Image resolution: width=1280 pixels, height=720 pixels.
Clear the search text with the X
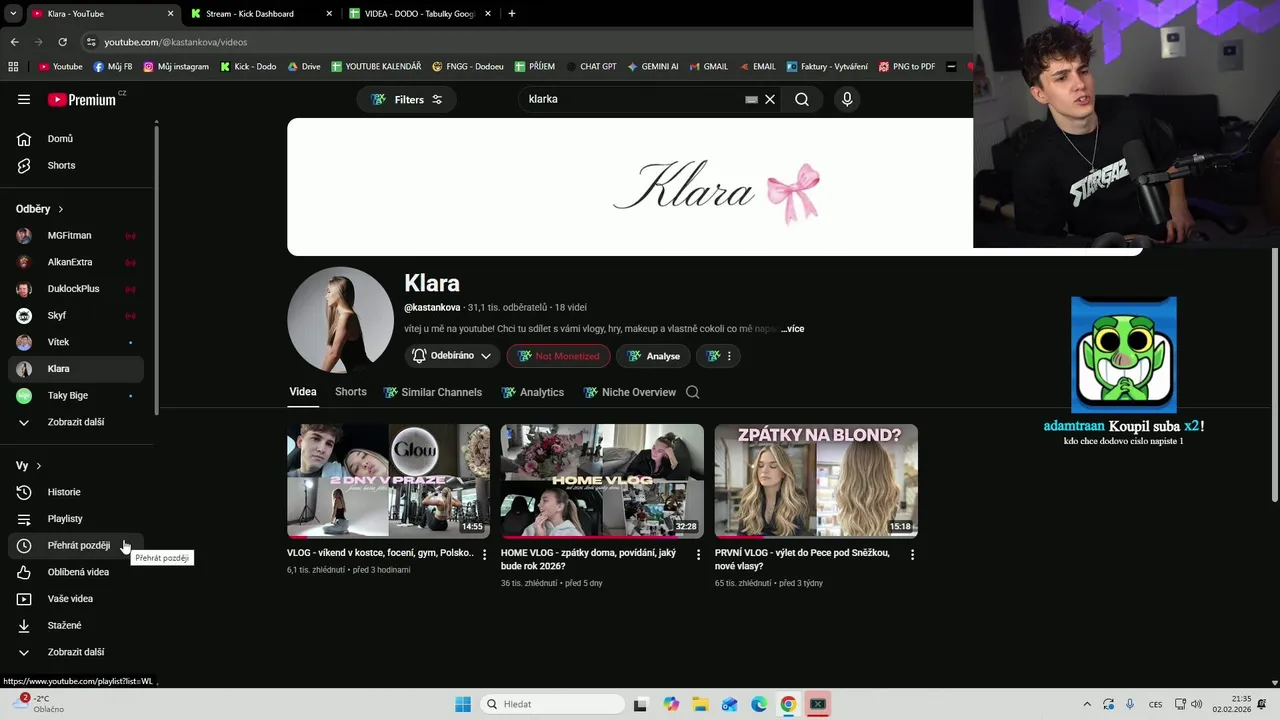click(770, 99)
